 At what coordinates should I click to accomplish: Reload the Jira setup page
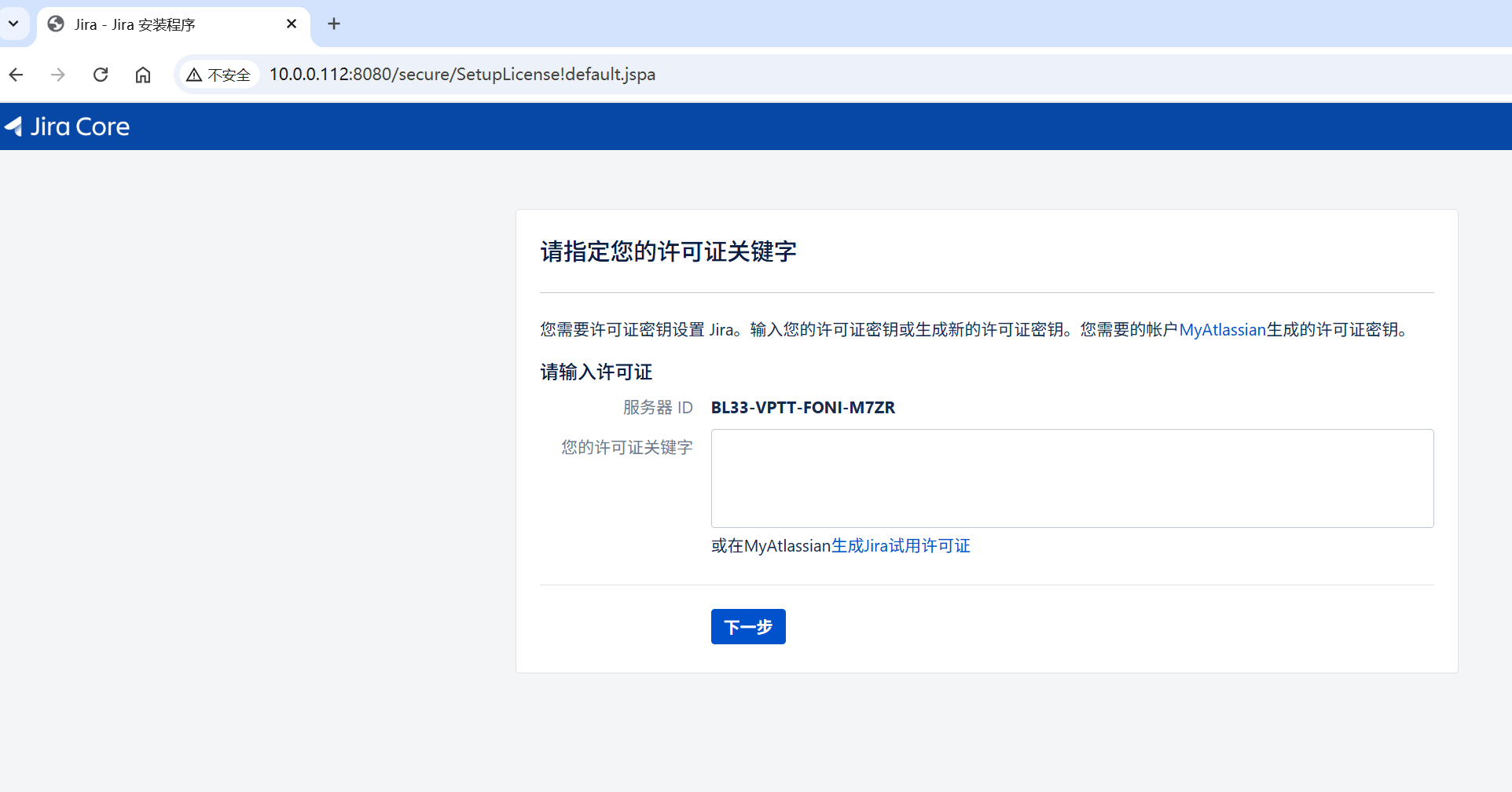(101, 75)
